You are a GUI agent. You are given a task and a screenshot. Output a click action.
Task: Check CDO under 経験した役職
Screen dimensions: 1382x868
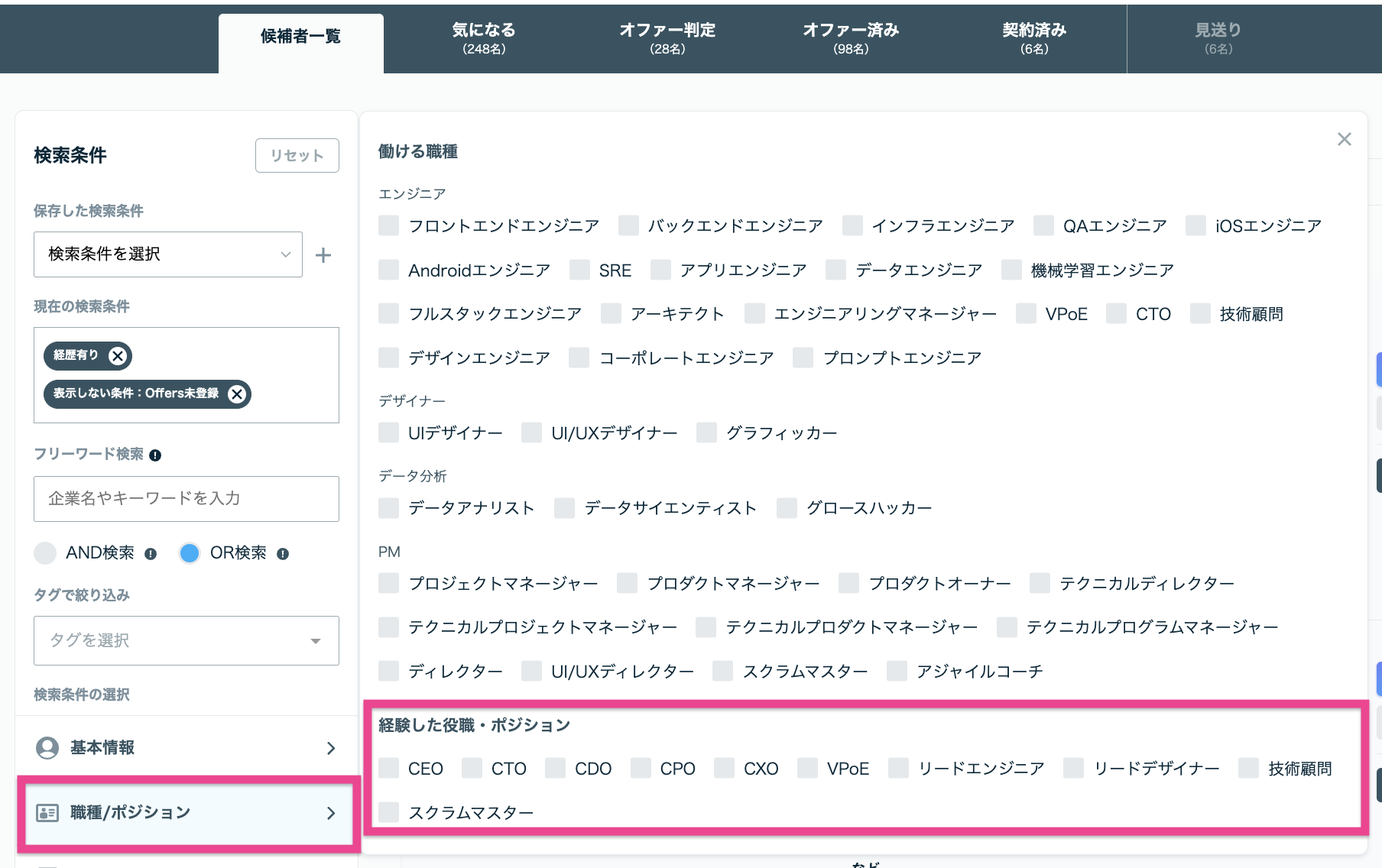click(556, 768)
